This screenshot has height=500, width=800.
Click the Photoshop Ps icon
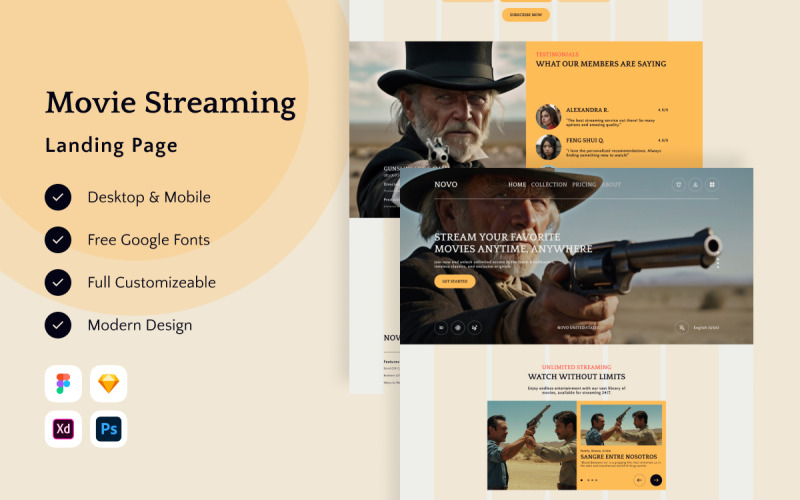(109, 429)
